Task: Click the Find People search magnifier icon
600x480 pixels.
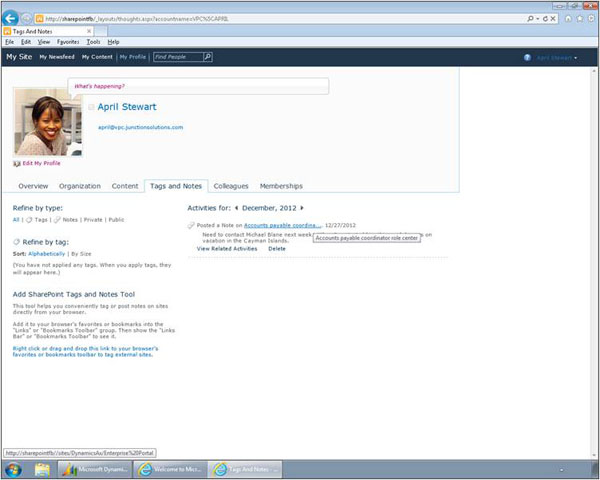Action: (208, 57)
